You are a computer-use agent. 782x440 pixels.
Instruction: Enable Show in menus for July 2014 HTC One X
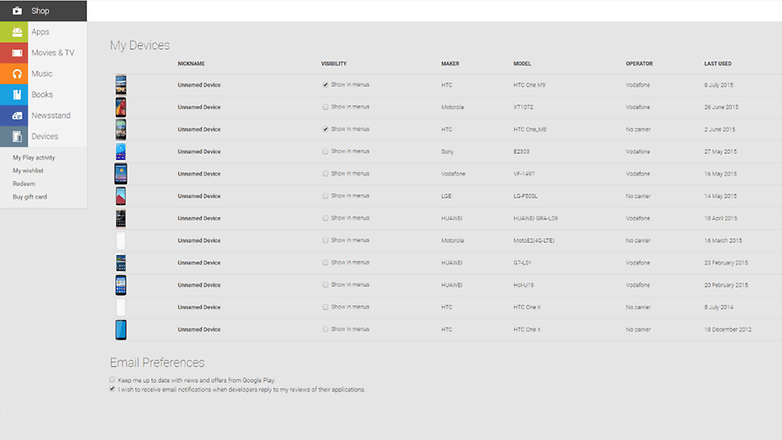point(325,307)
